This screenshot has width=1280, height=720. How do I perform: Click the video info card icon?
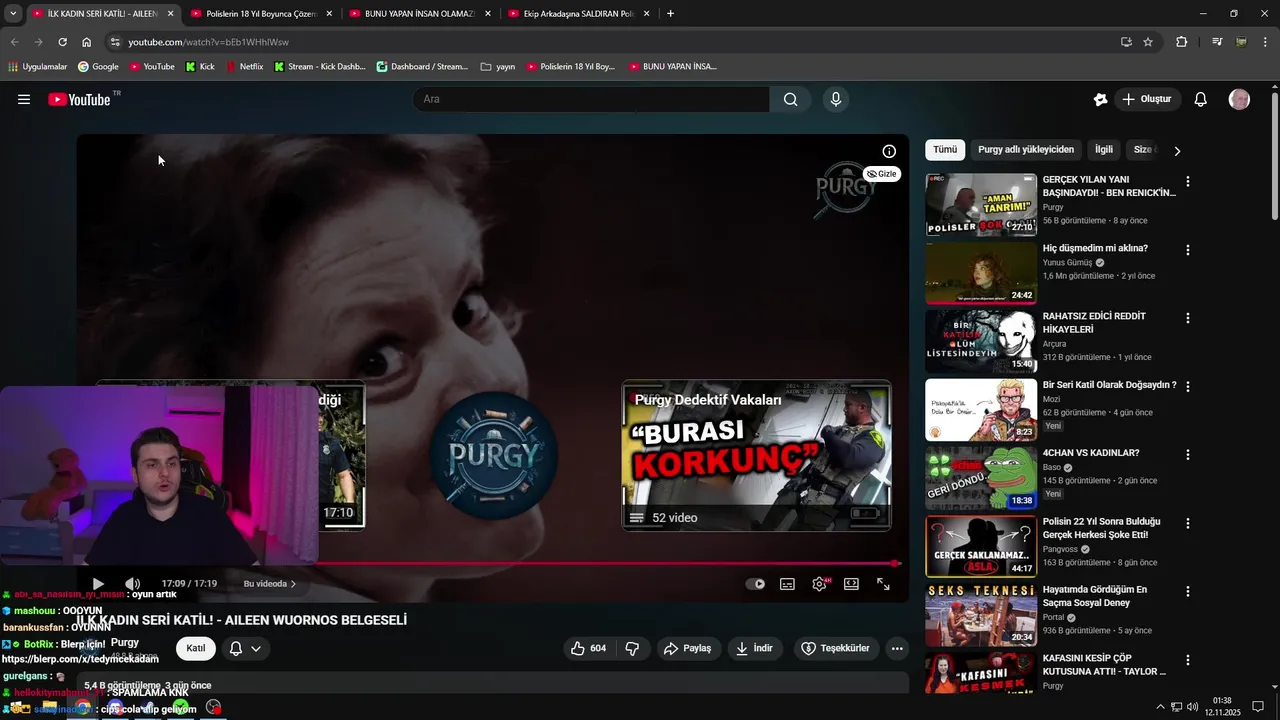point(889,151)
